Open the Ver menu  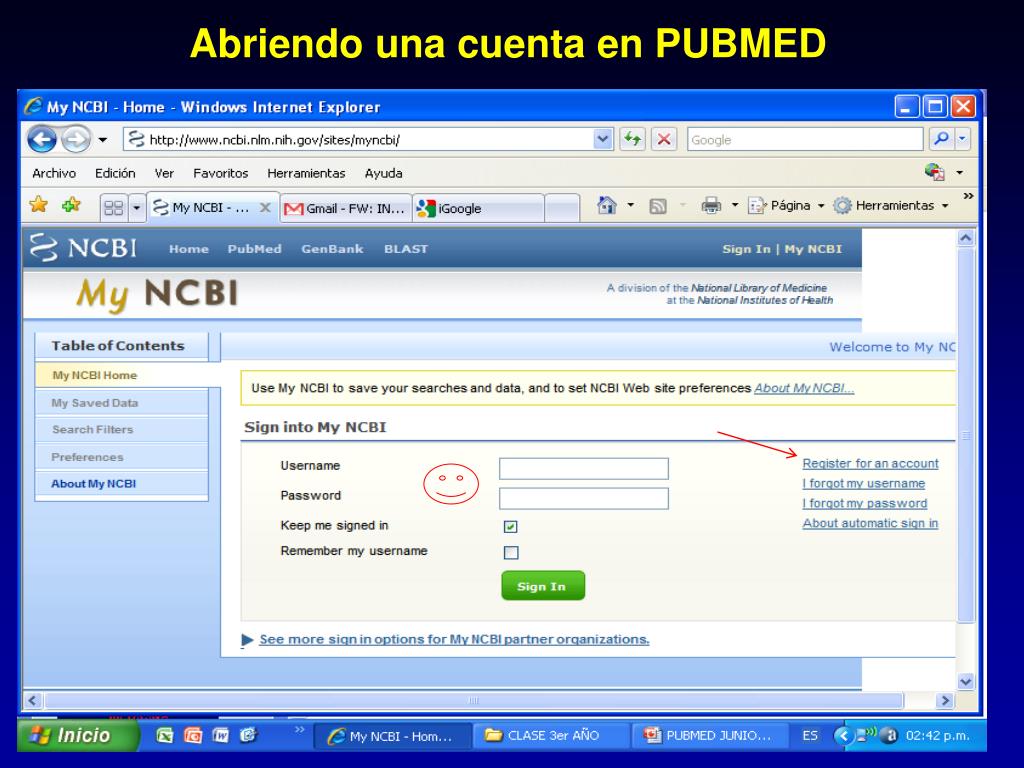[164, 173]
